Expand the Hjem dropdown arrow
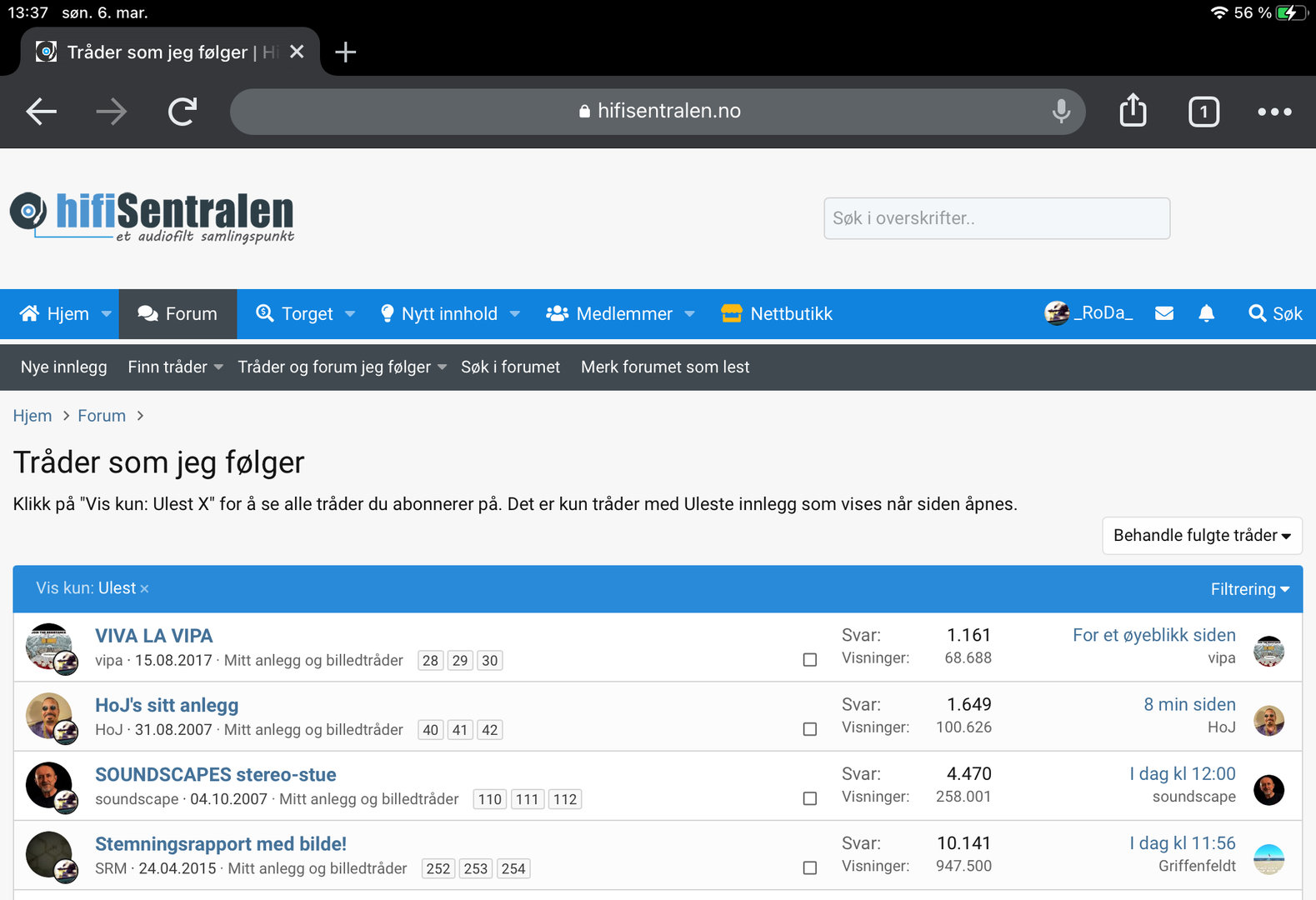 point(107,314)
